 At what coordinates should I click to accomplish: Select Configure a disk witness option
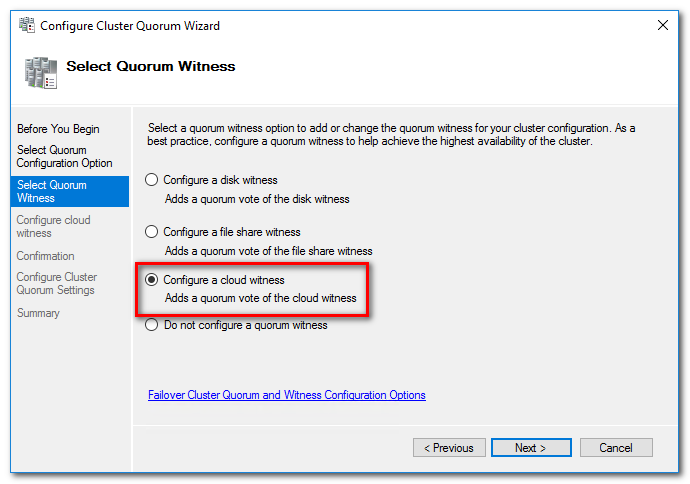pyautogui.click(x=151, y=180)
